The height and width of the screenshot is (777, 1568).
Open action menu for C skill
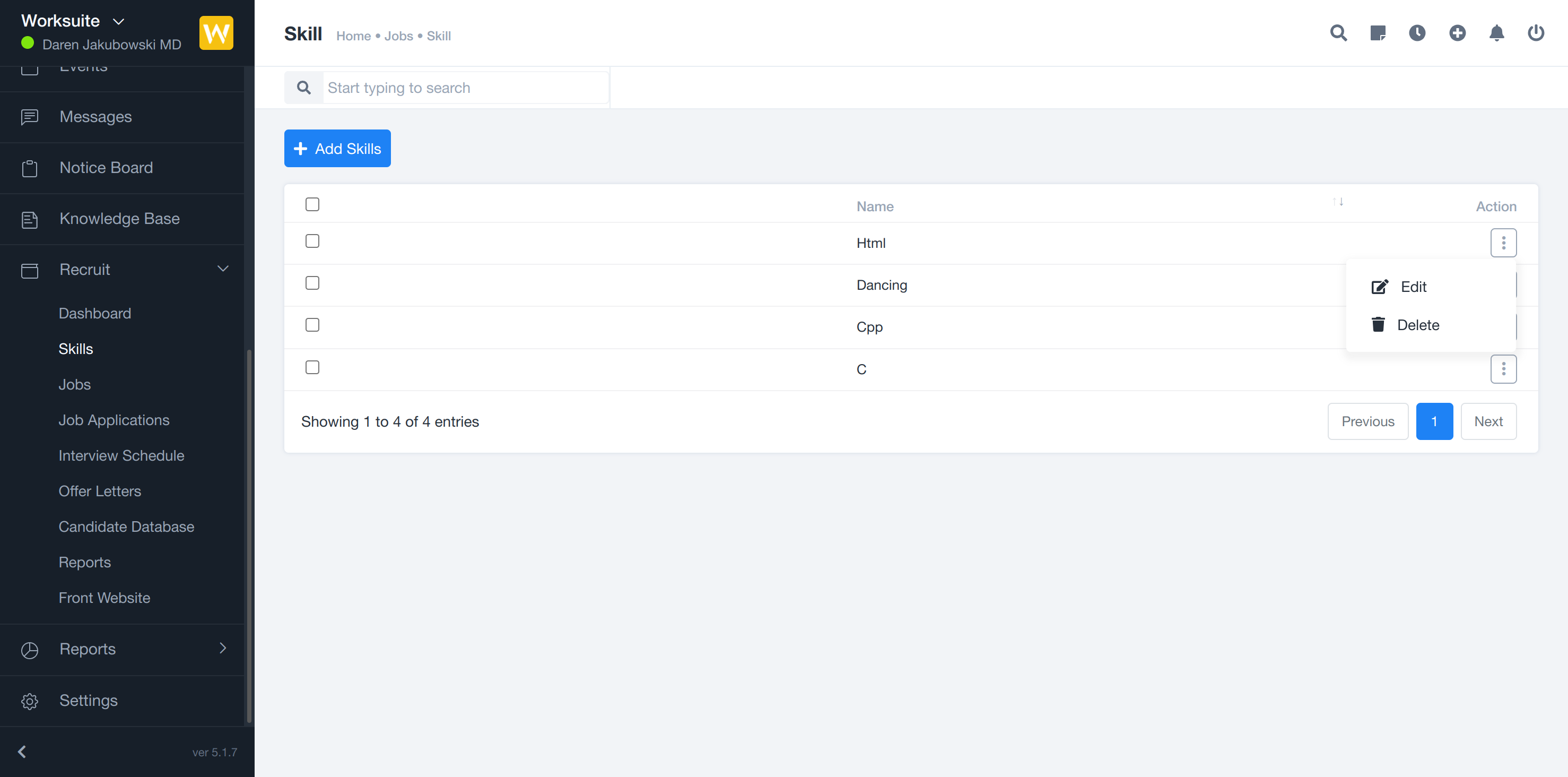(x=1503, y=369)
